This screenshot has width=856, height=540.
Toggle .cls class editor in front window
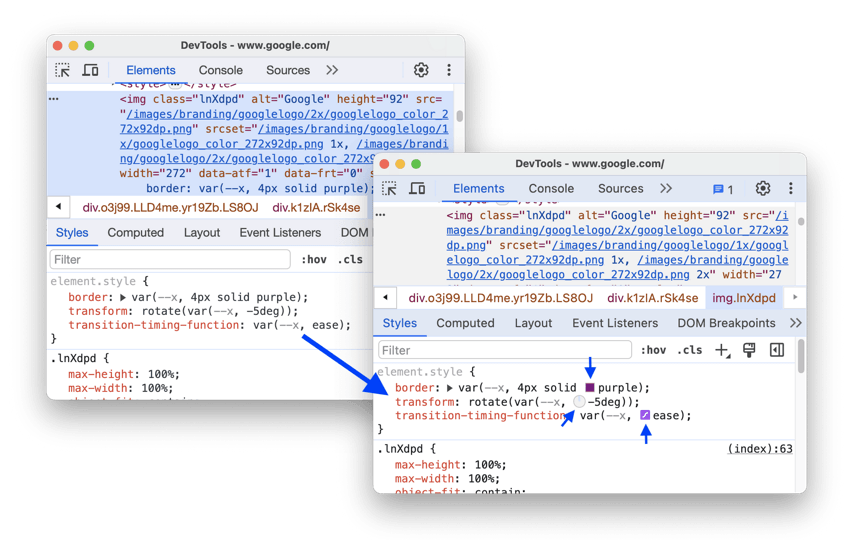tap(689, 351)
